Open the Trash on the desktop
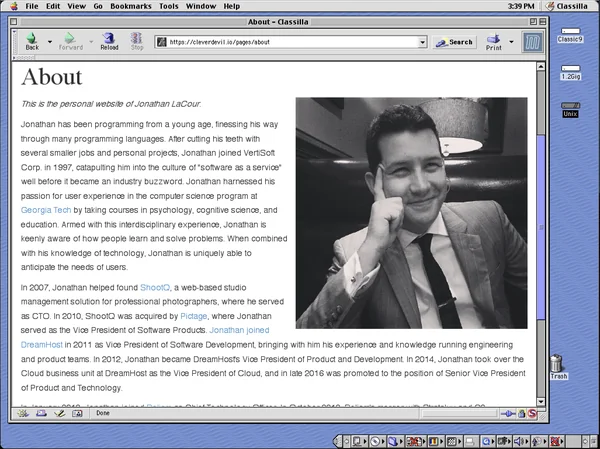Screen dimensions: 600x449 (x=559, y=365)
